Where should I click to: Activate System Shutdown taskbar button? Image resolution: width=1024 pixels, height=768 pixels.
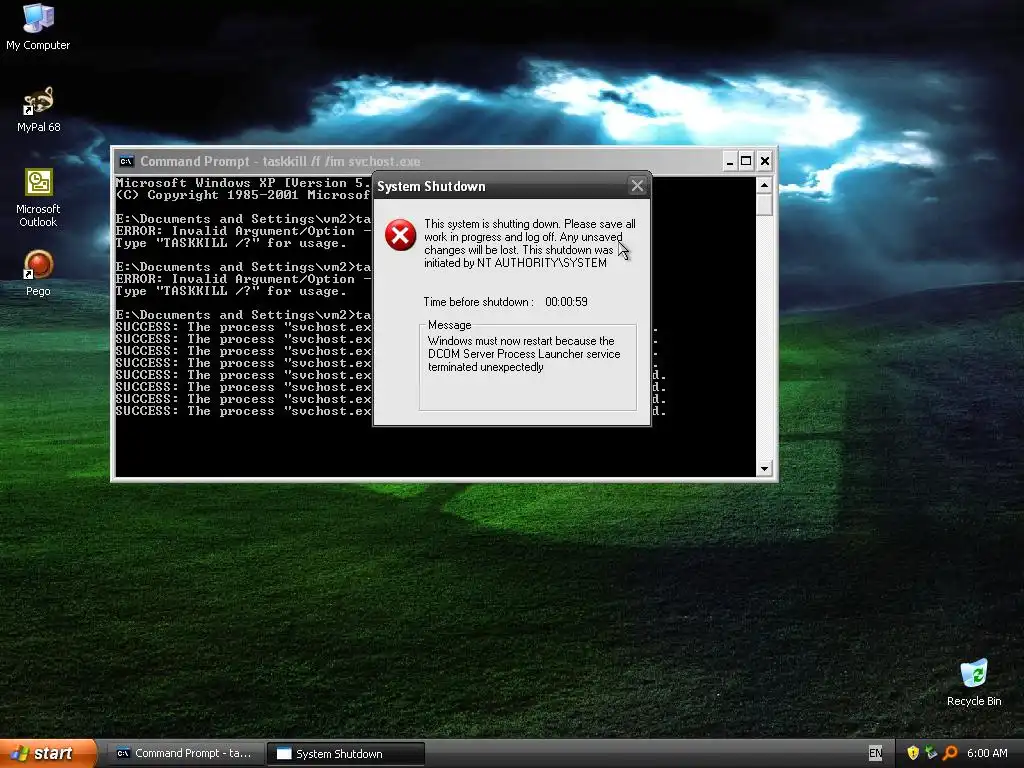(345, 753)
